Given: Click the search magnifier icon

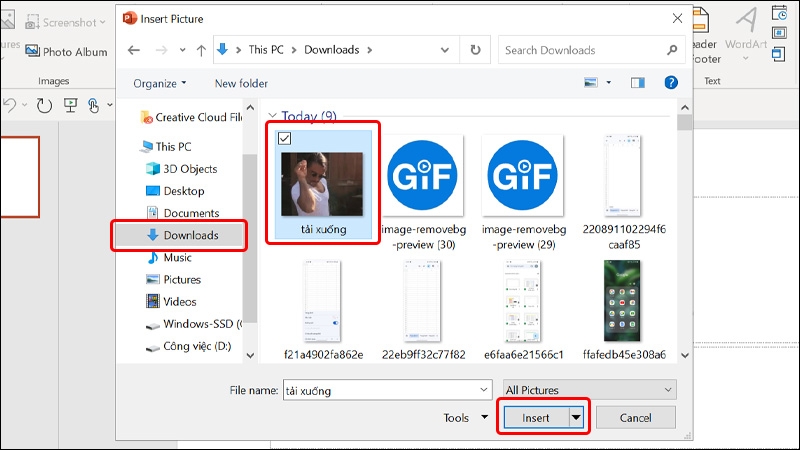Looking at the screenshot, I should 672,50.
